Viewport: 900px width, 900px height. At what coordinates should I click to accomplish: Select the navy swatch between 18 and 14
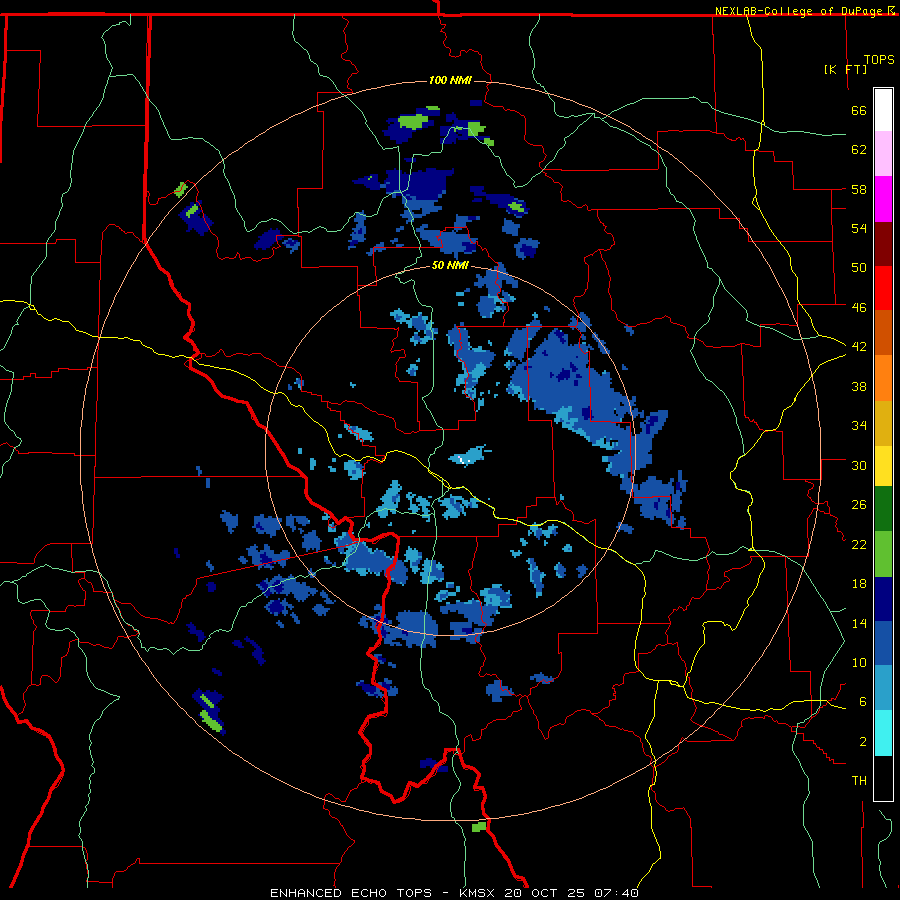883,599
